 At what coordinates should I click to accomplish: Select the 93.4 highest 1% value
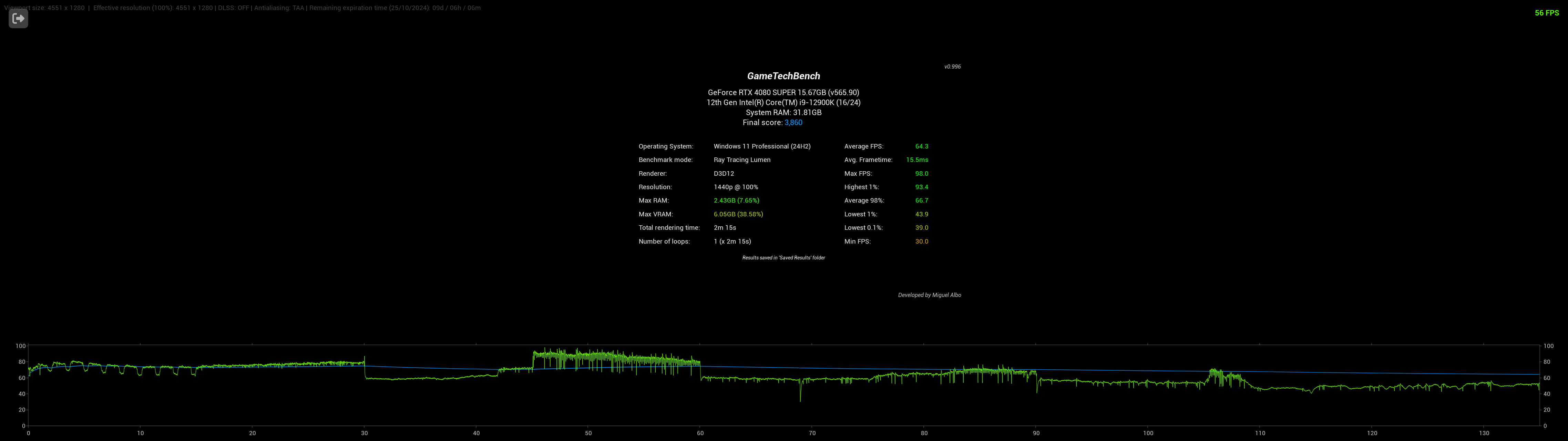pyautogui.click(x=922, y=187)
